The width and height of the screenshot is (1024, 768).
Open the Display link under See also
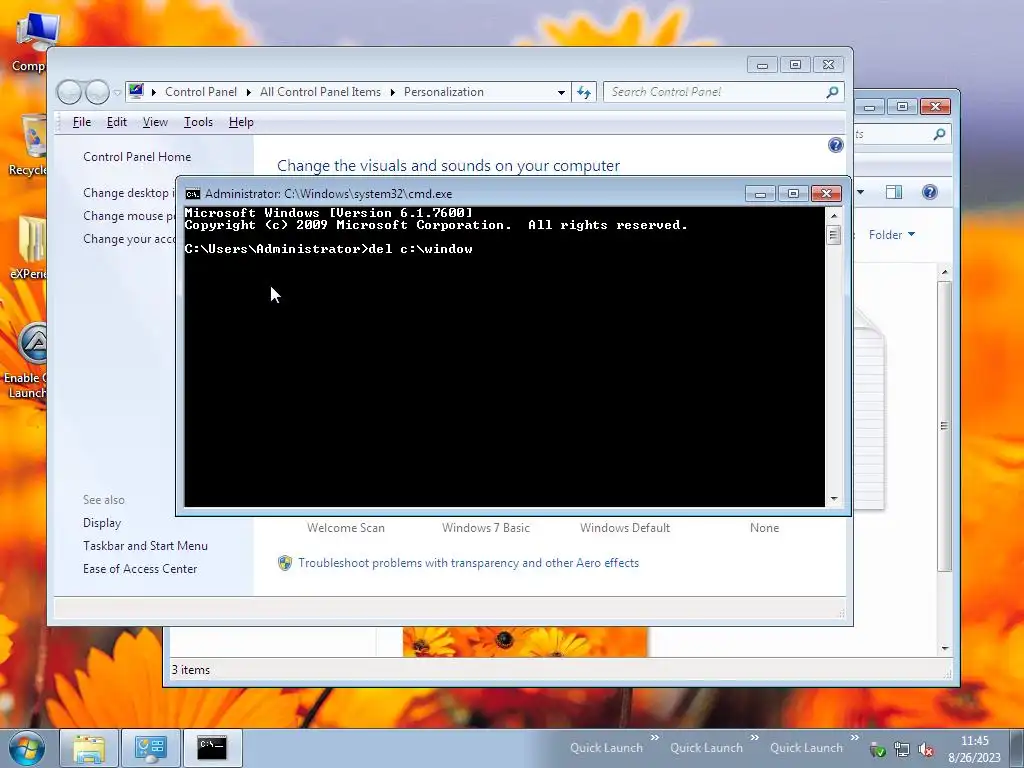pos(102,522)
